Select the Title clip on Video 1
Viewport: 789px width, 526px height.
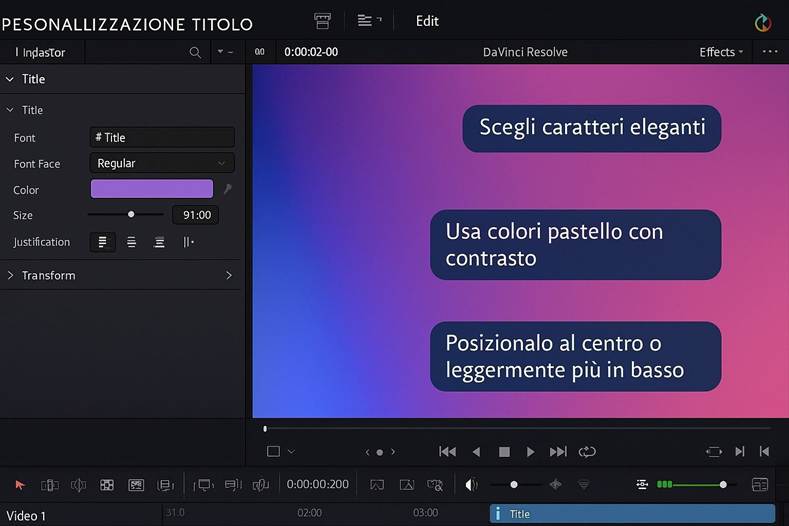click(x=632, y=514)
